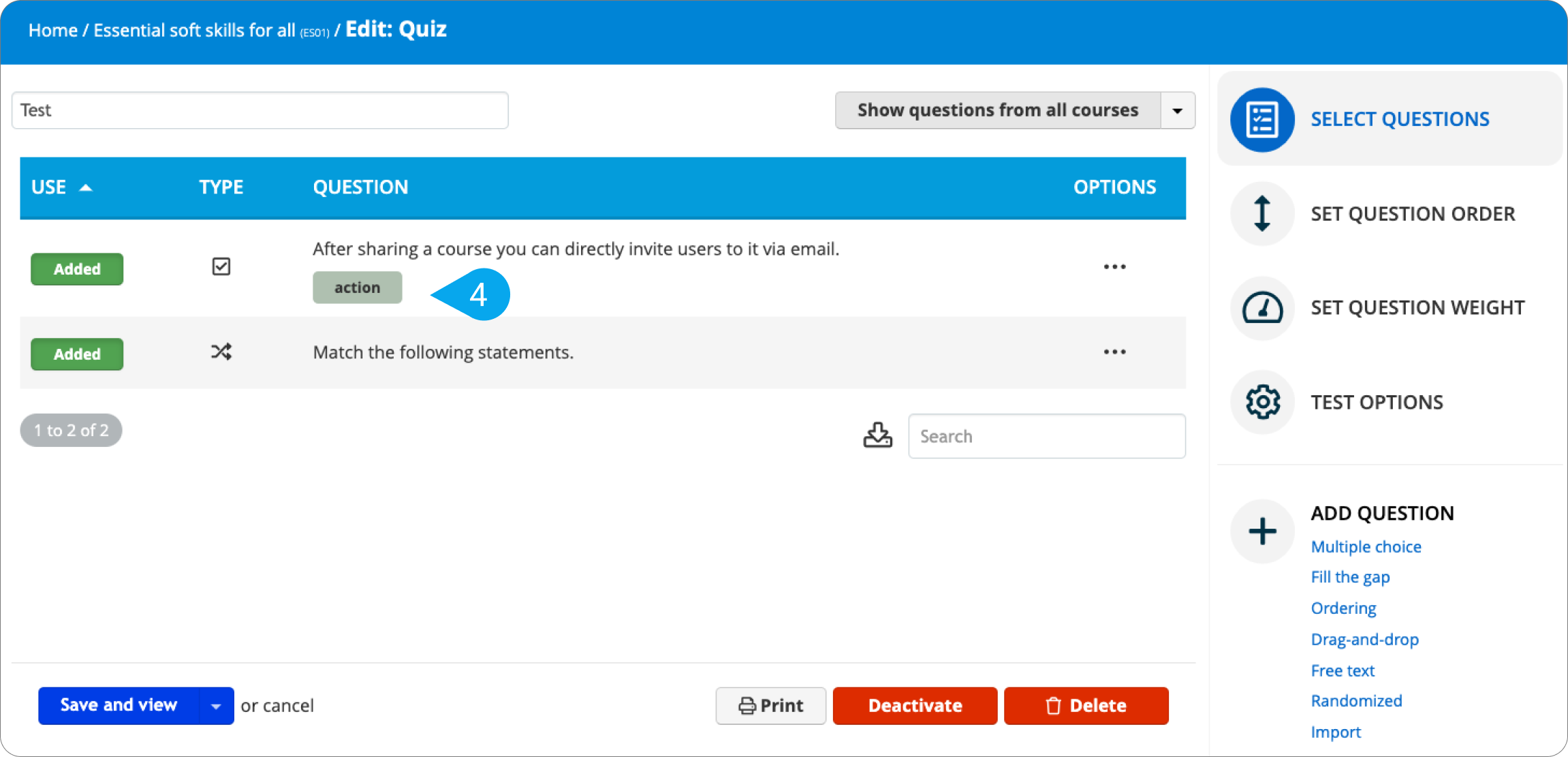Click the export download icon beside search
This screenshot has height=757, width=1568.
click(x=877, y=435)
